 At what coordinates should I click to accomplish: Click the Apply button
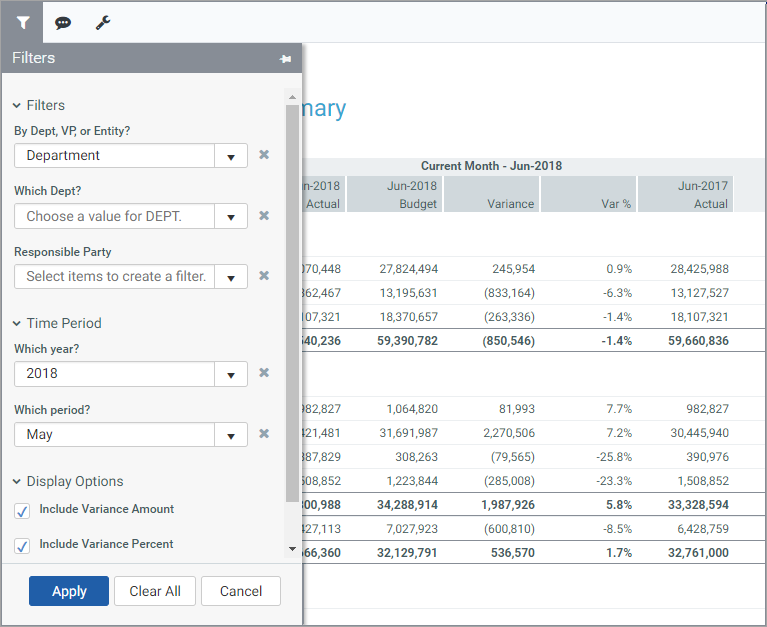[x=69, y=591]
